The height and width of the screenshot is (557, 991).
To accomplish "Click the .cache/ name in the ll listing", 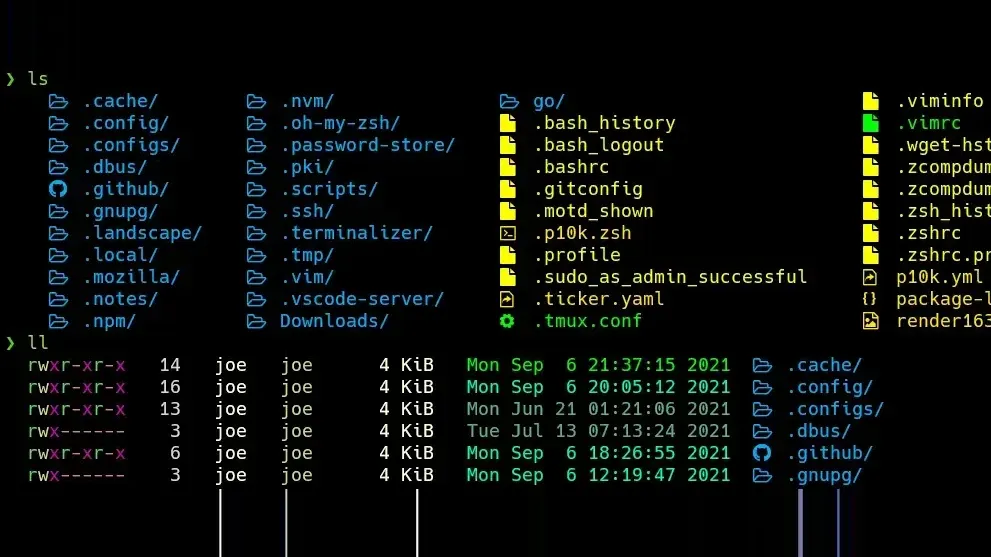I will coord(824,365).
